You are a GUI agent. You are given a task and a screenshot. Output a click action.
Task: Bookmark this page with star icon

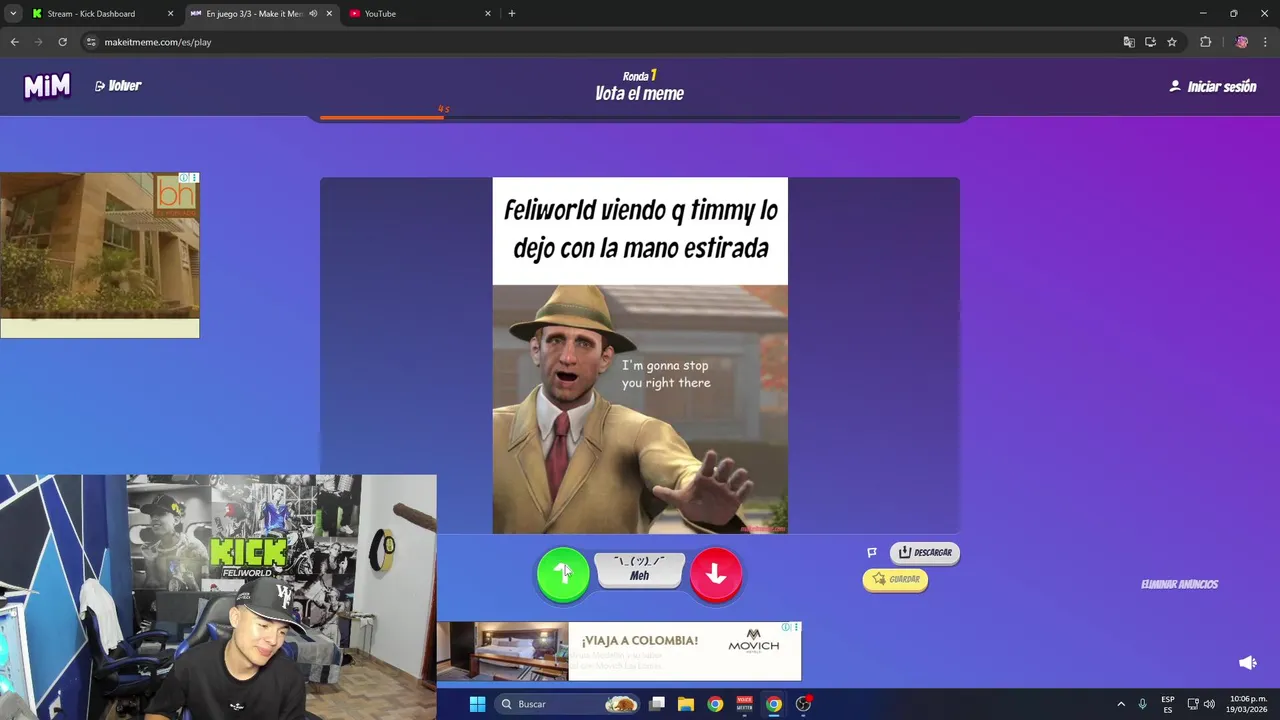1172,42
